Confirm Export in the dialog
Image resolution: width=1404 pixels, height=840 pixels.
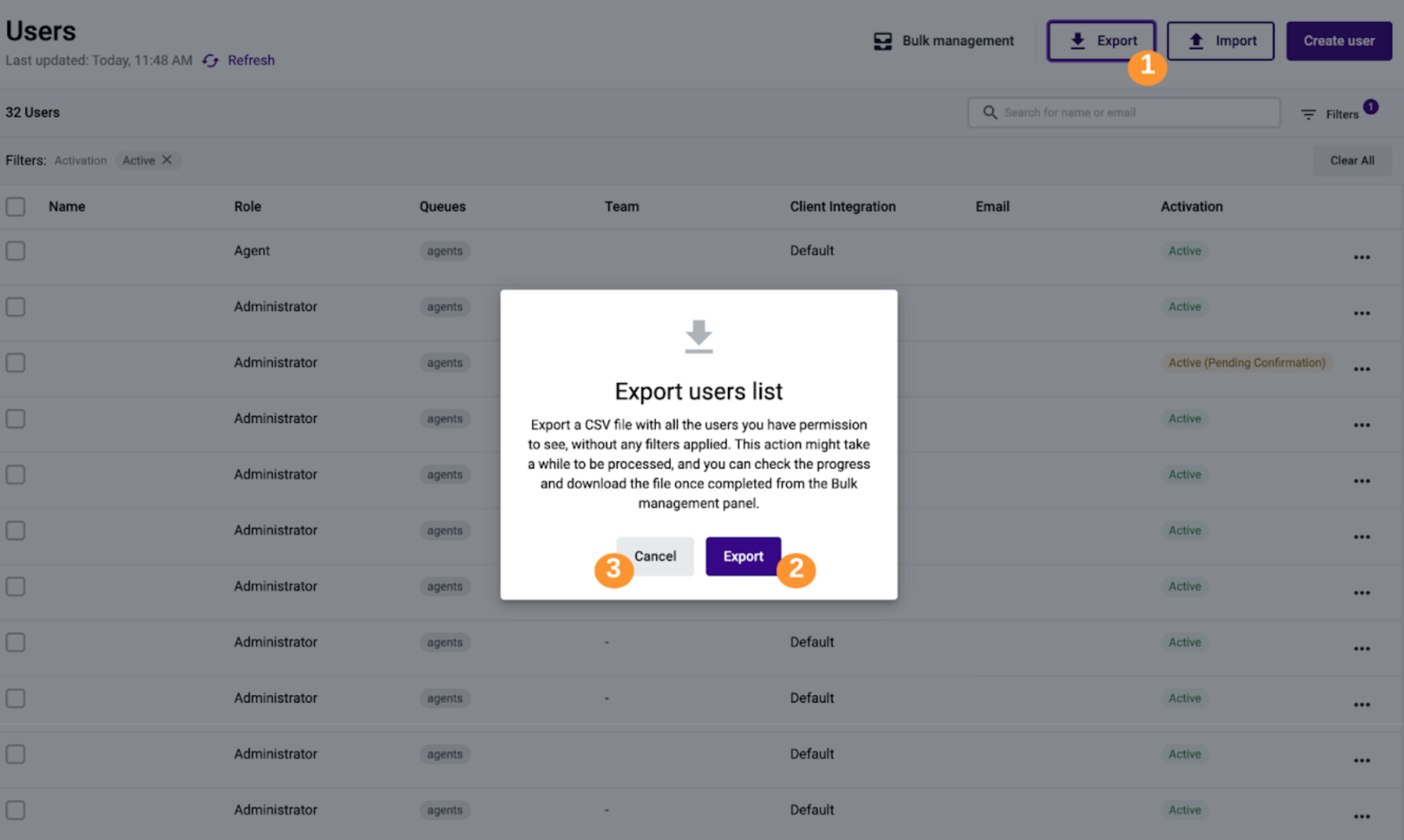click(743, 556)
